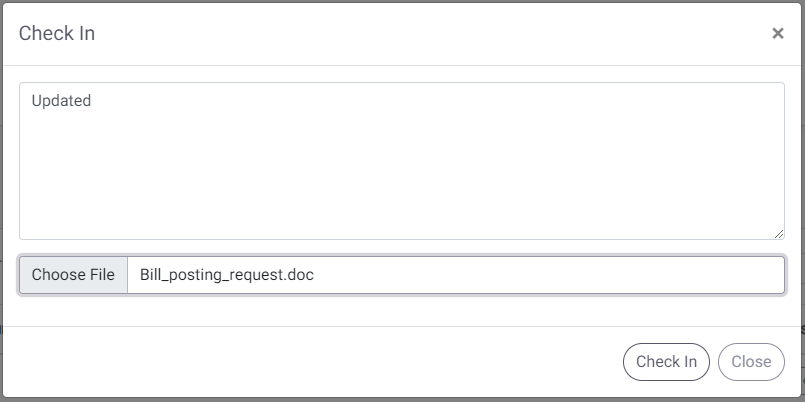Click the X at the dialog header
This screenshot has height=402, width=805.
pos(778,33)
